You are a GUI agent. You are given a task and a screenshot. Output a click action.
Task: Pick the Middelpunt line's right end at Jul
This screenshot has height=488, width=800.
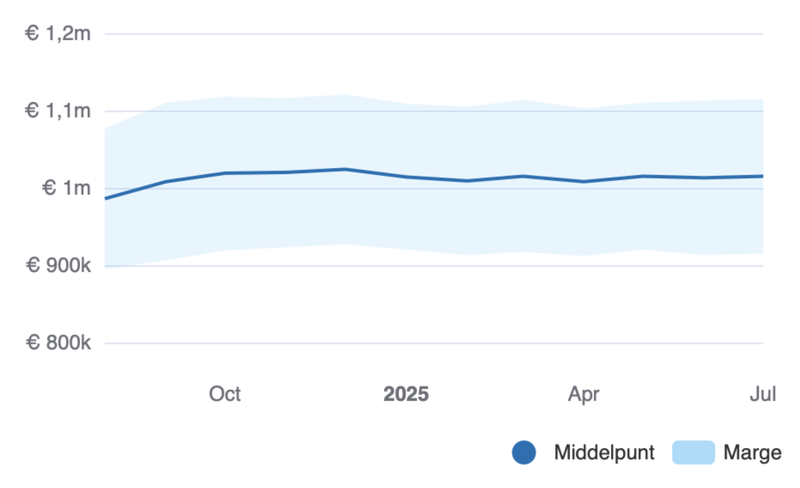[x=762, y=176]
